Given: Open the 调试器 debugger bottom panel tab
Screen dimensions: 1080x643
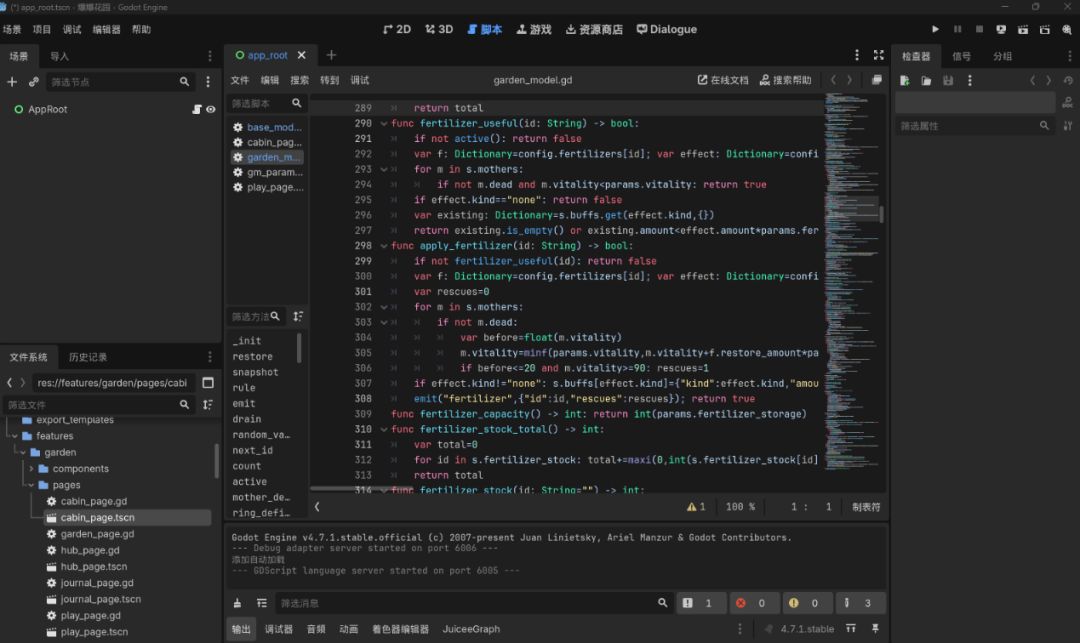Looking at the screenshot, I should pyautogui.click(x=279, y=629).
